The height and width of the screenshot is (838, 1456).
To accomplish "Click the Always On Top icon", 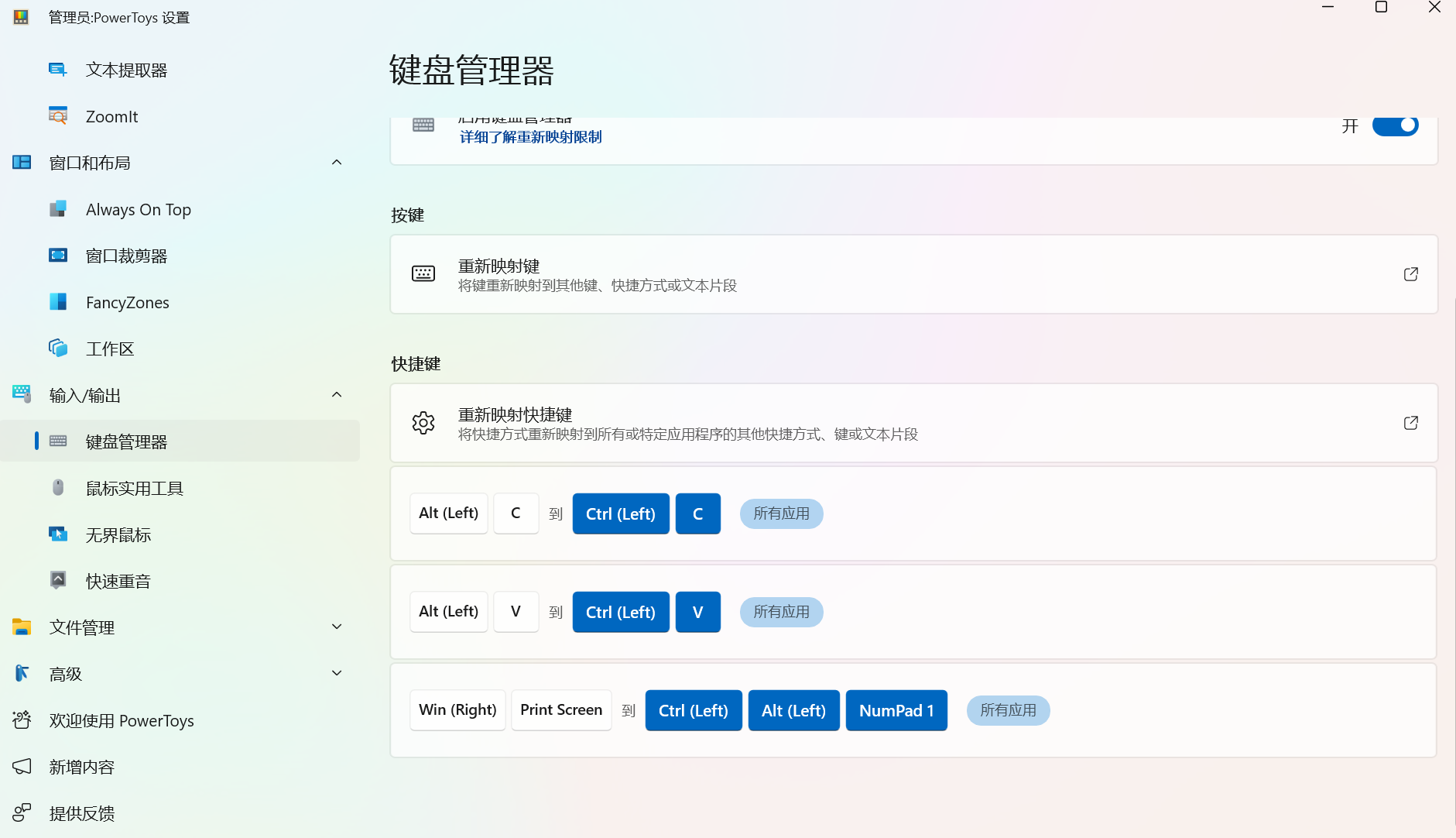I will pos(58,209).
